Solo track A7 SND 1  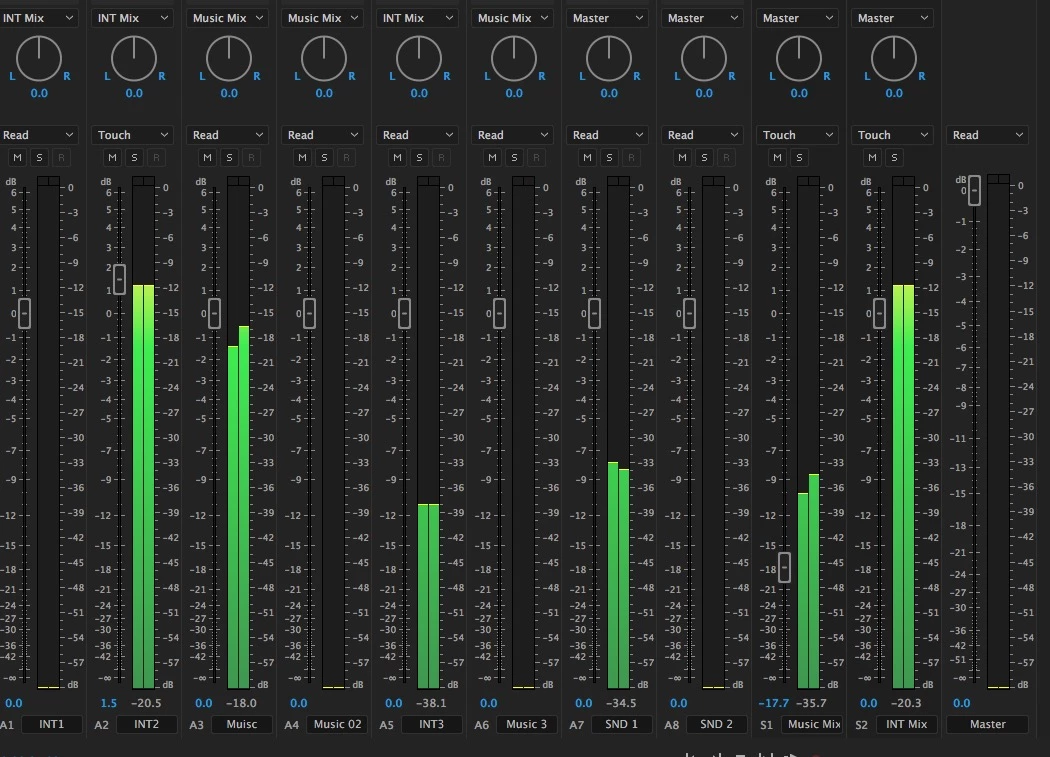610,157
